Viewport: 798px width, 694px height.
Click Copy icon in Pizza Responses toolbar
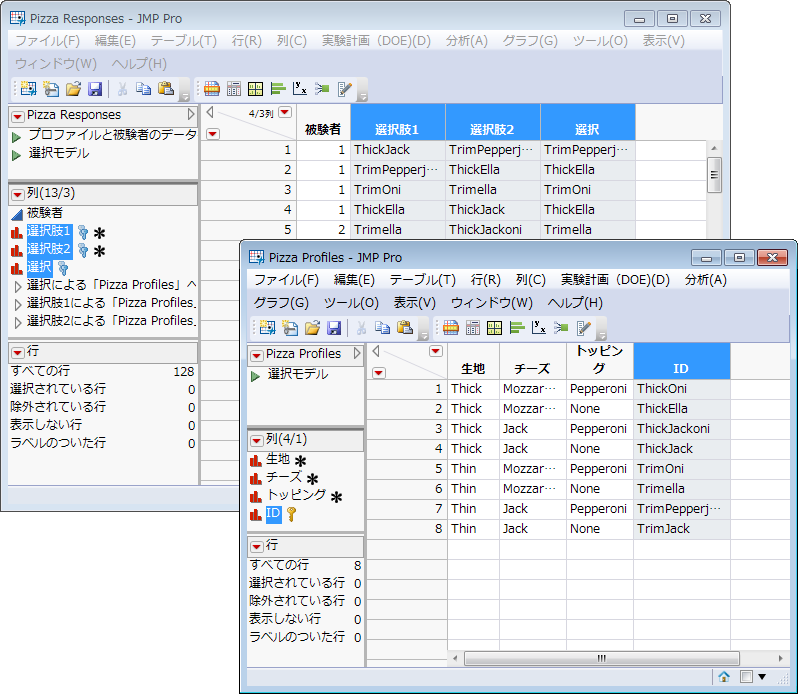point(144,89)
